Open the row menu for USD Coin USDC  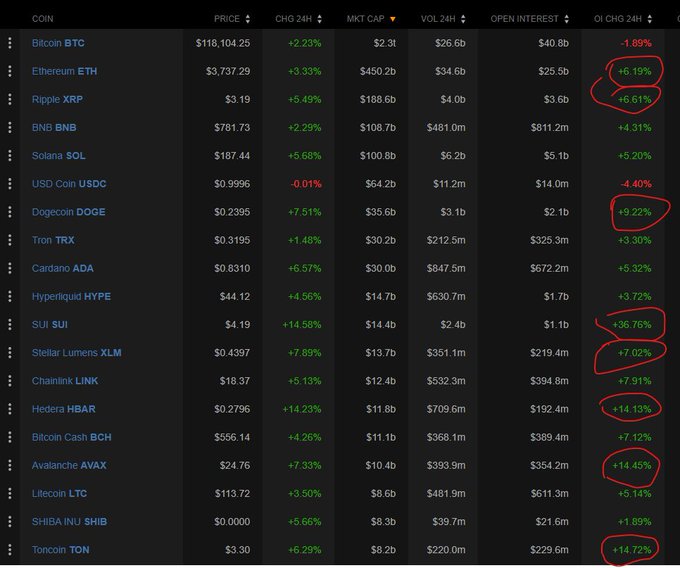click(10, 184)
